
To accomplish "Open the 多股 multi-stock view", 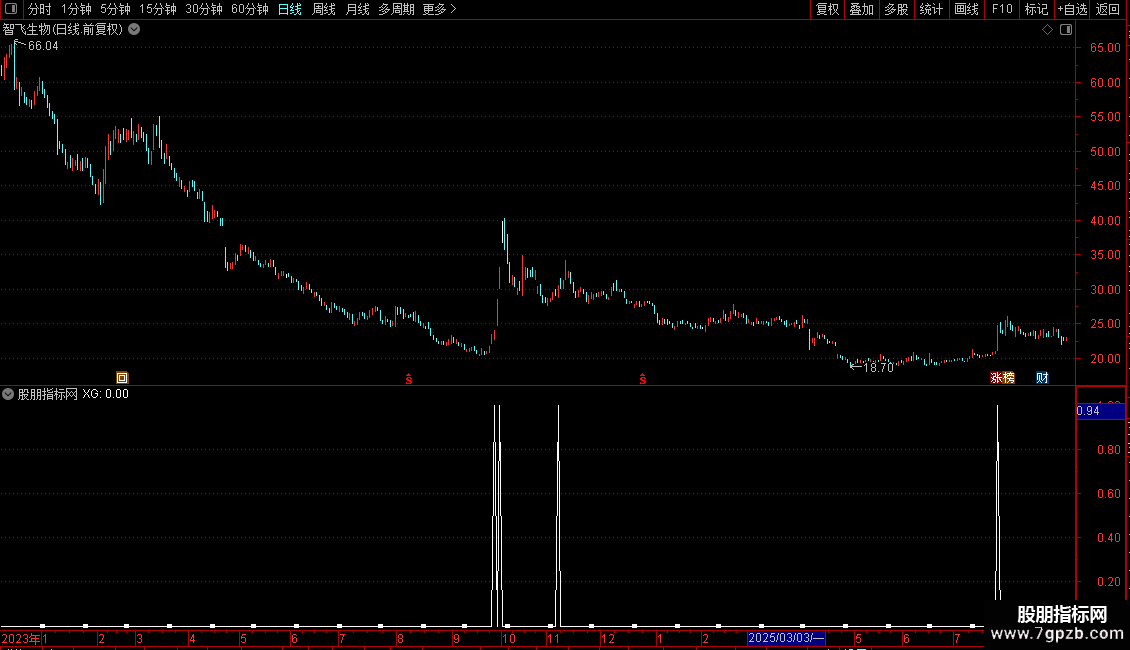I will (x=896, y=9).
